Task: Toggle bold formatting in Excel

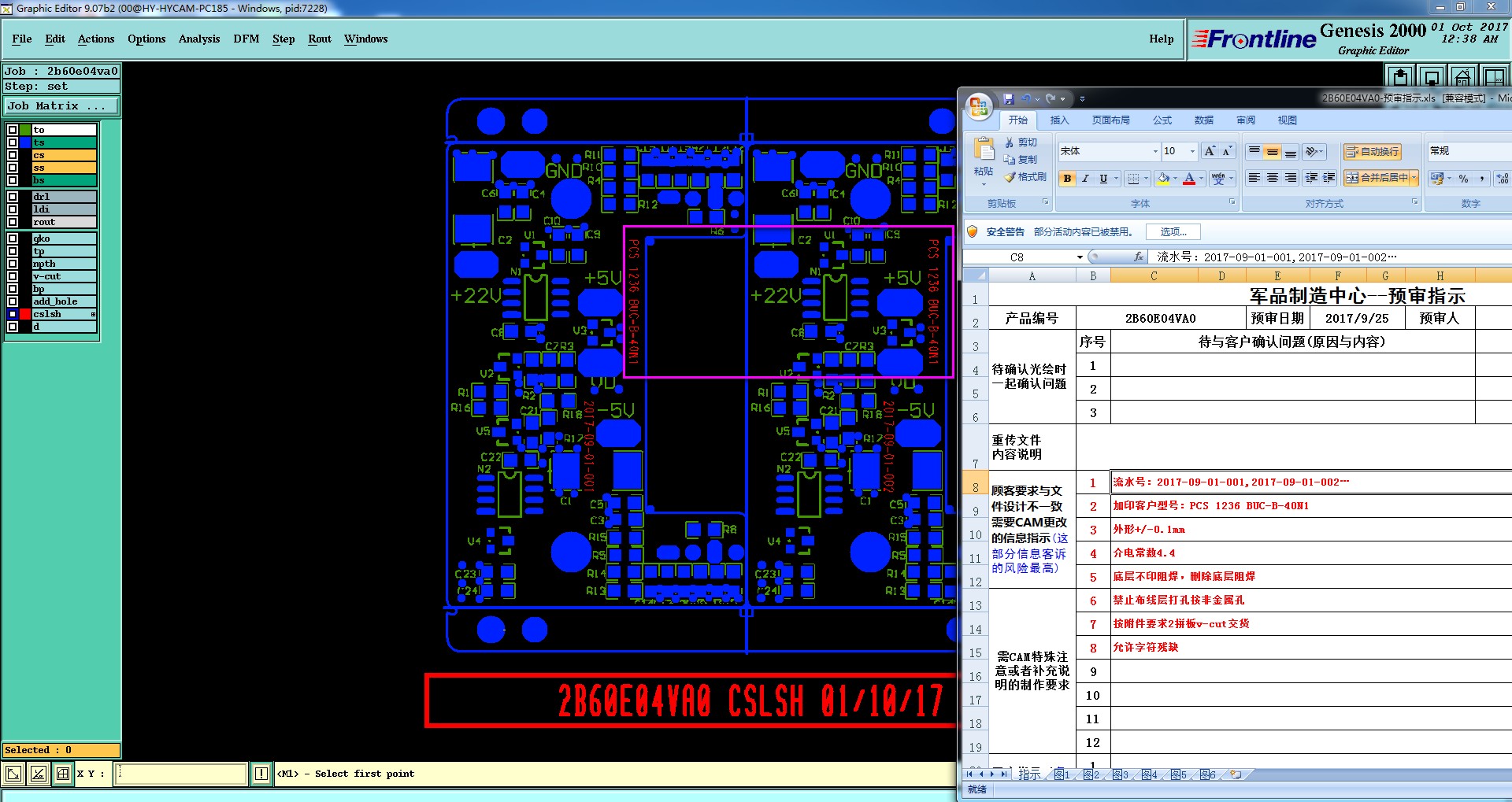Action: point(1067,179)
